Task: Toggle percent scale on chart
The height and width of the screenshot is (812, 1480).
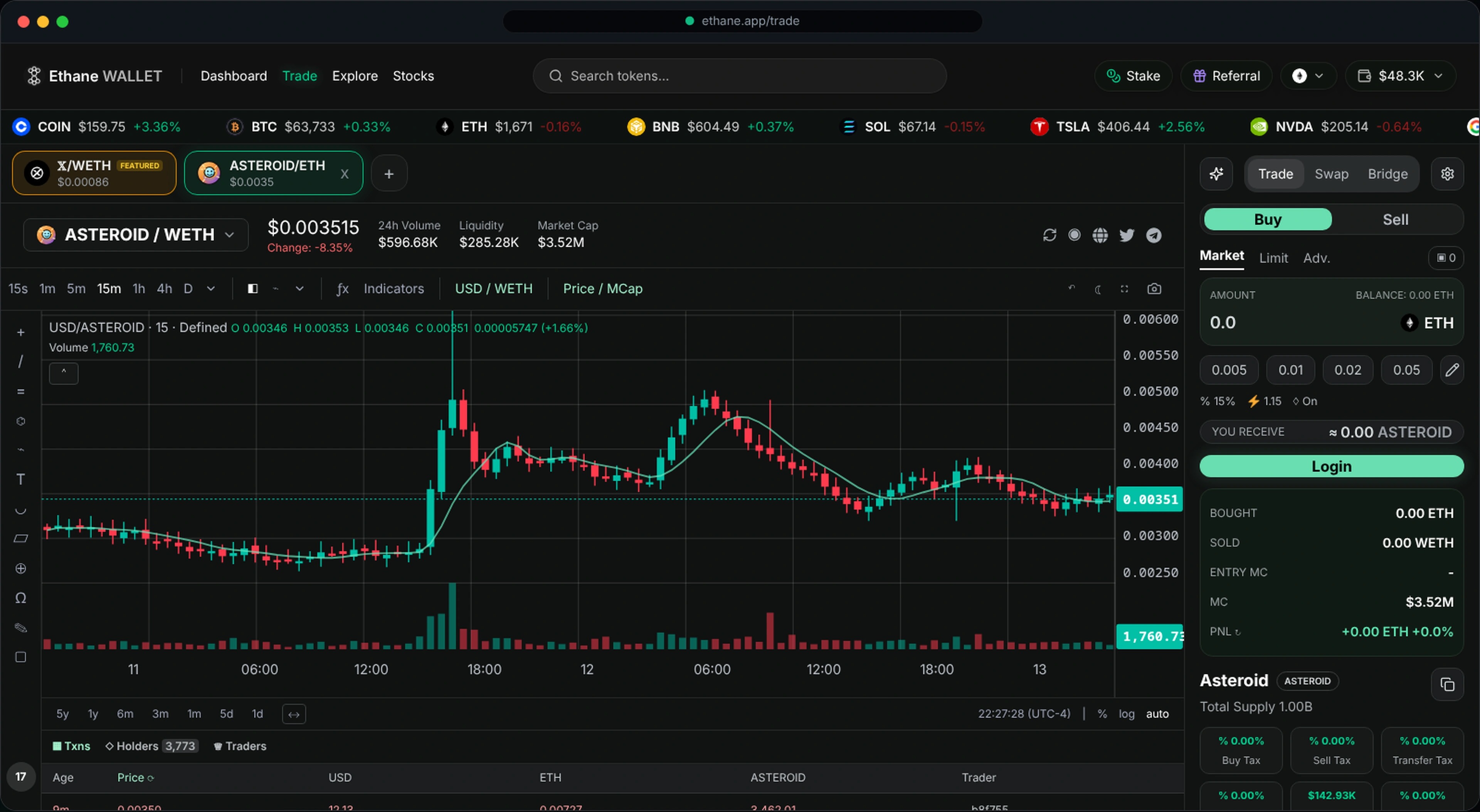Action: [1102, 714]
